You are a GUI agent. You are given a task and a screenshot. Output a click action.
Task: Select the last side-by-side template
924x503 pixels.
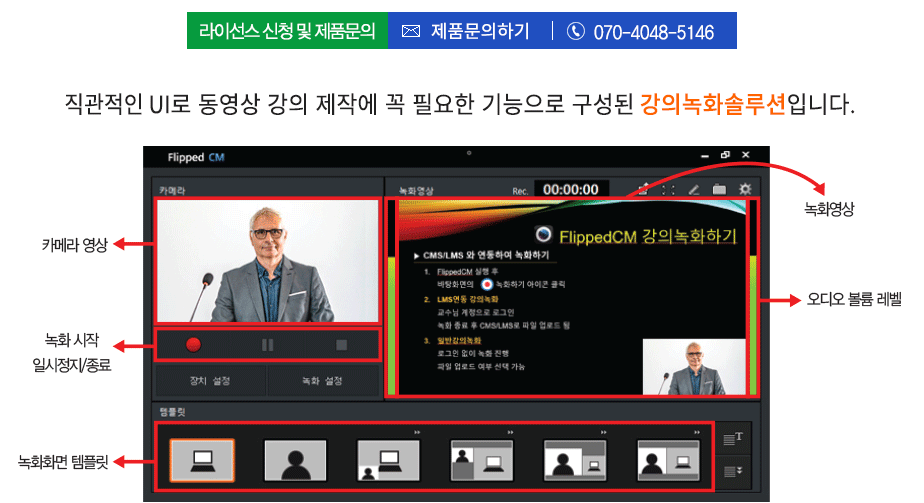668,460
